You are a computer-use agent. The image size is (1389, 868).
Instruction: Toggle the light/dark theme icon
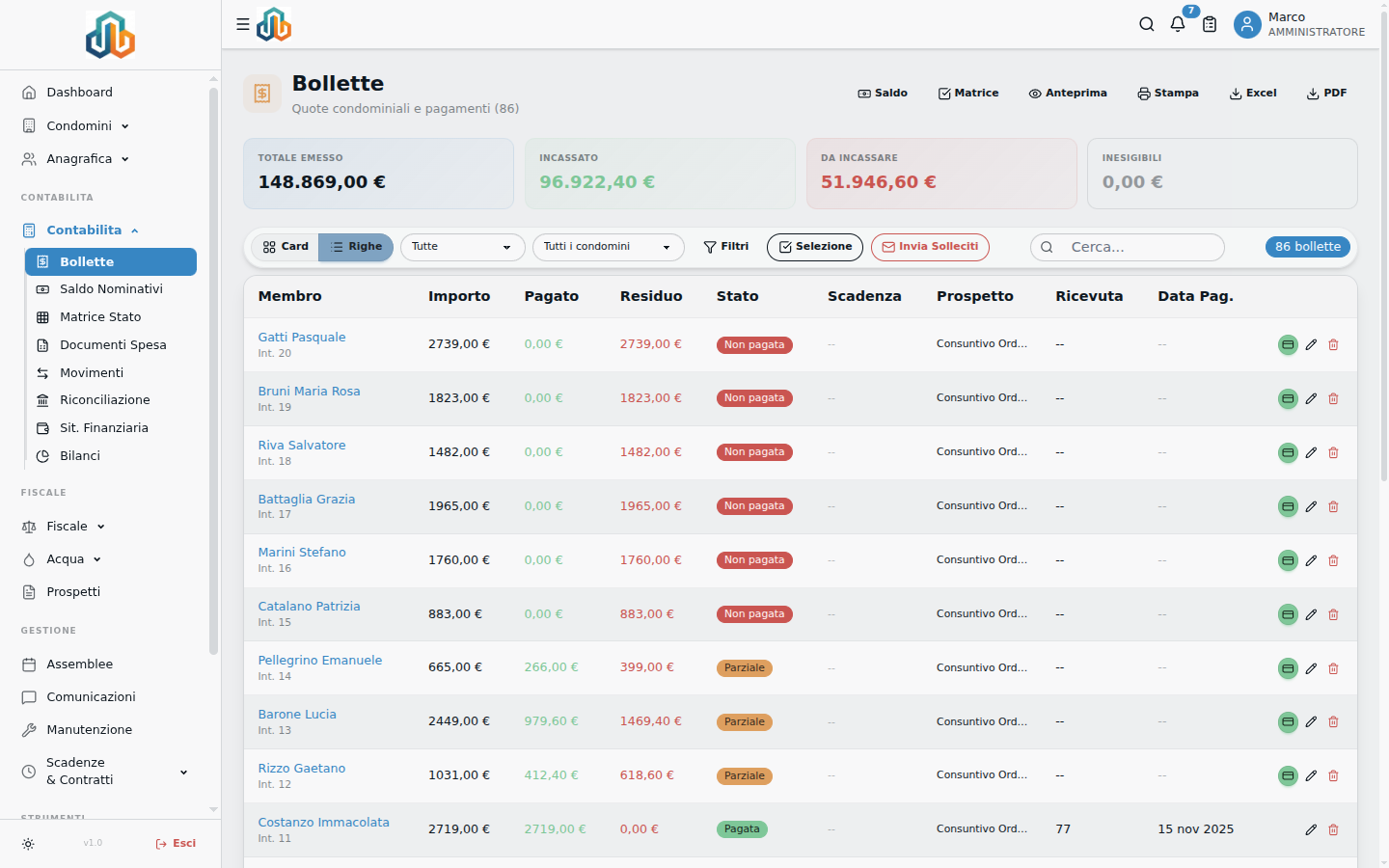tap(28, 844)
